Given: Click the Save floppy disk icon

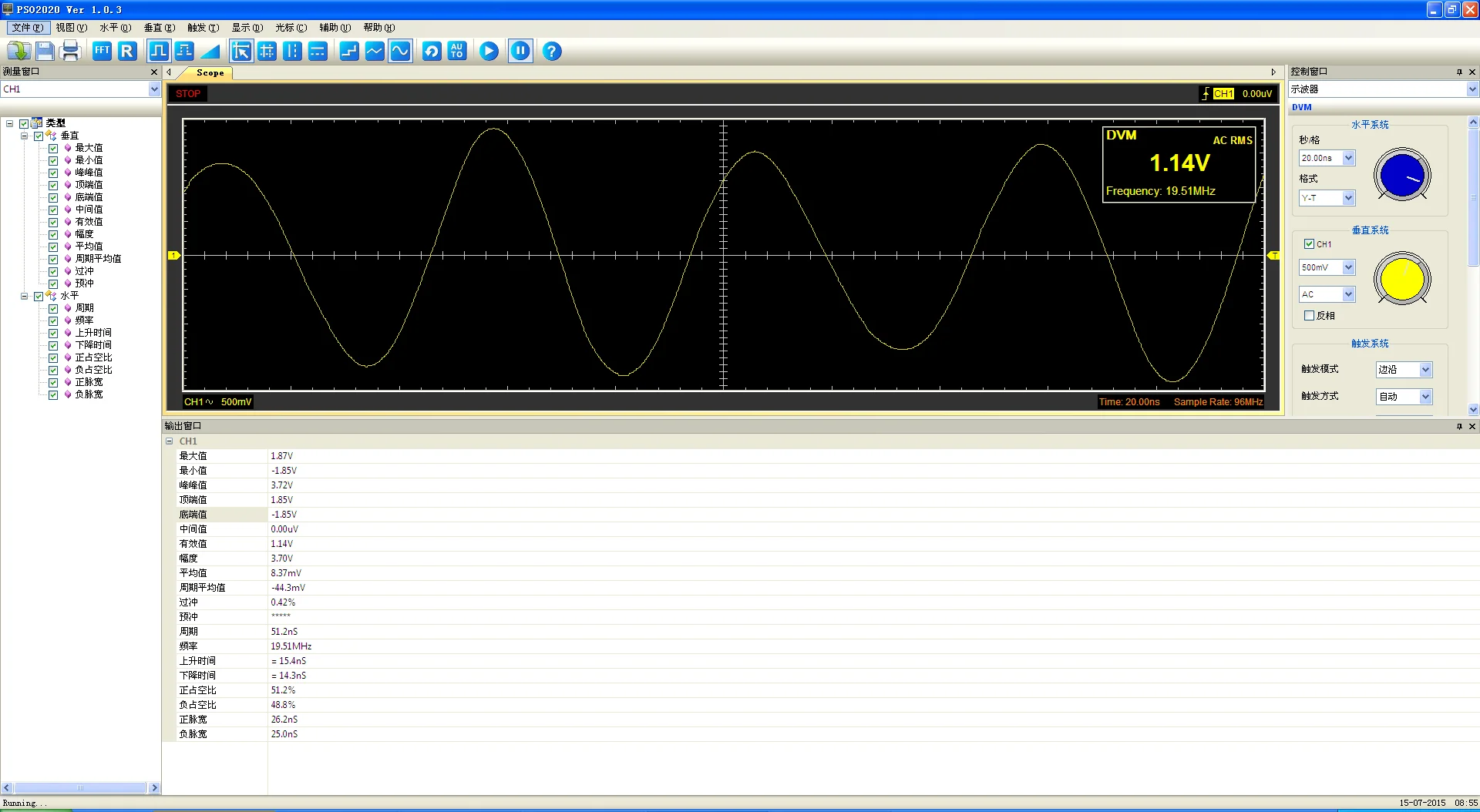Looking at the screenshot, I should click(x=45, y=51).
